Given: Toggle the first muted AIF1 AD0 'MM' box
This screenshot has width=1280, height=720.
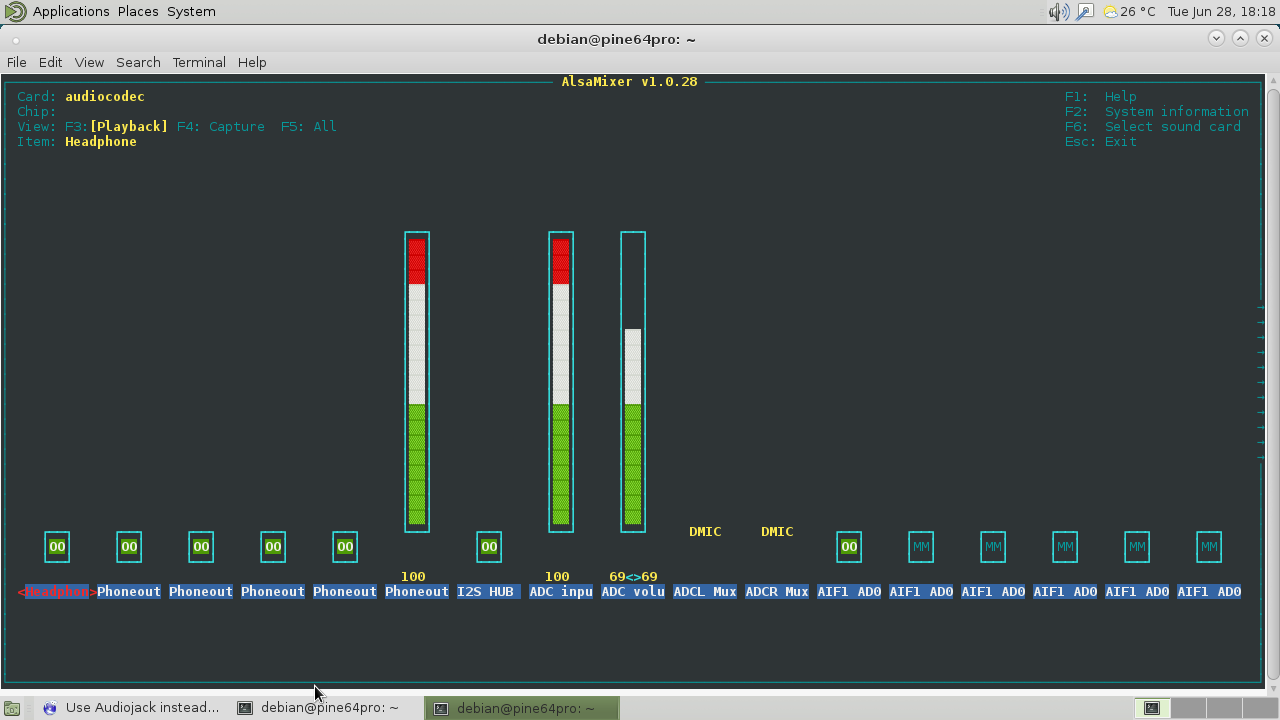Looking at the screenshot, I should (921, 547).
